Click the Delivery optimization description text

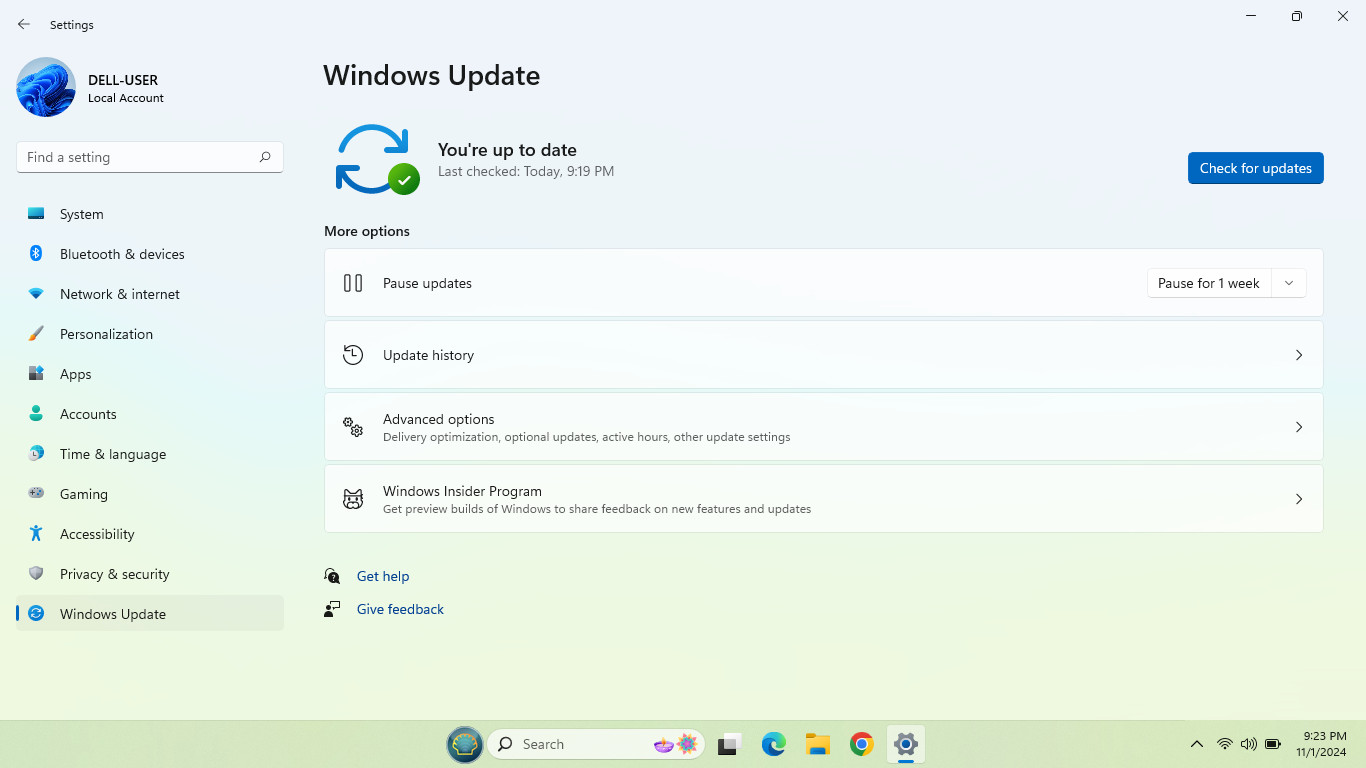coord(587,437)
